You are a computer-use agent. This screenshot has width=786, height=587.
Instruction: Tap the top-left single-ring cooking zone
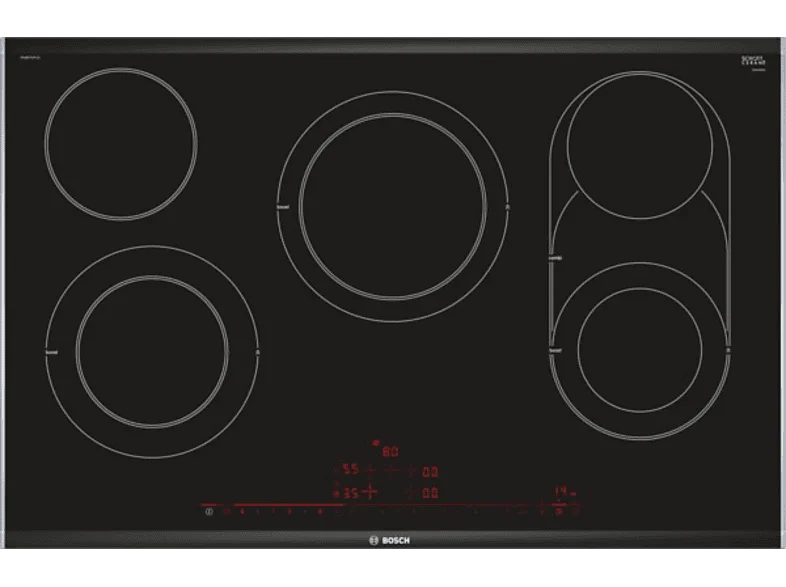[121, 144]
